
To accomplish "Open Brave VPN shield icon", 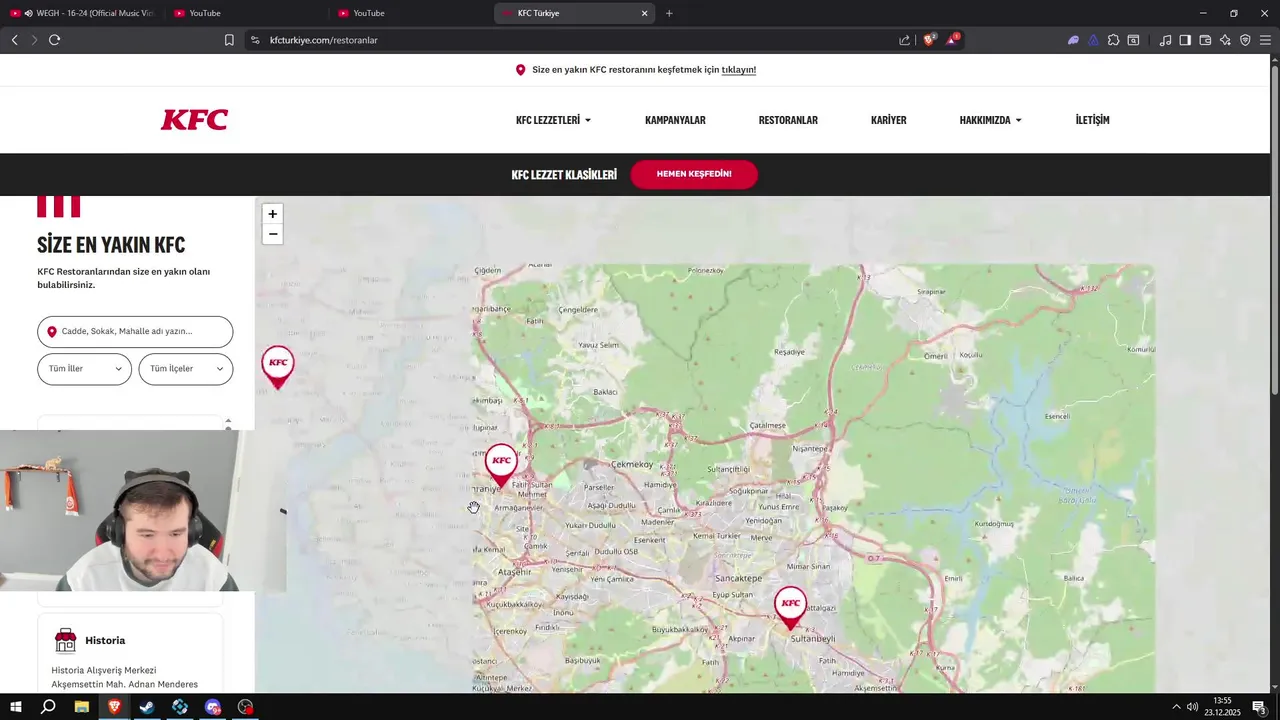I will coord(1245,40).
